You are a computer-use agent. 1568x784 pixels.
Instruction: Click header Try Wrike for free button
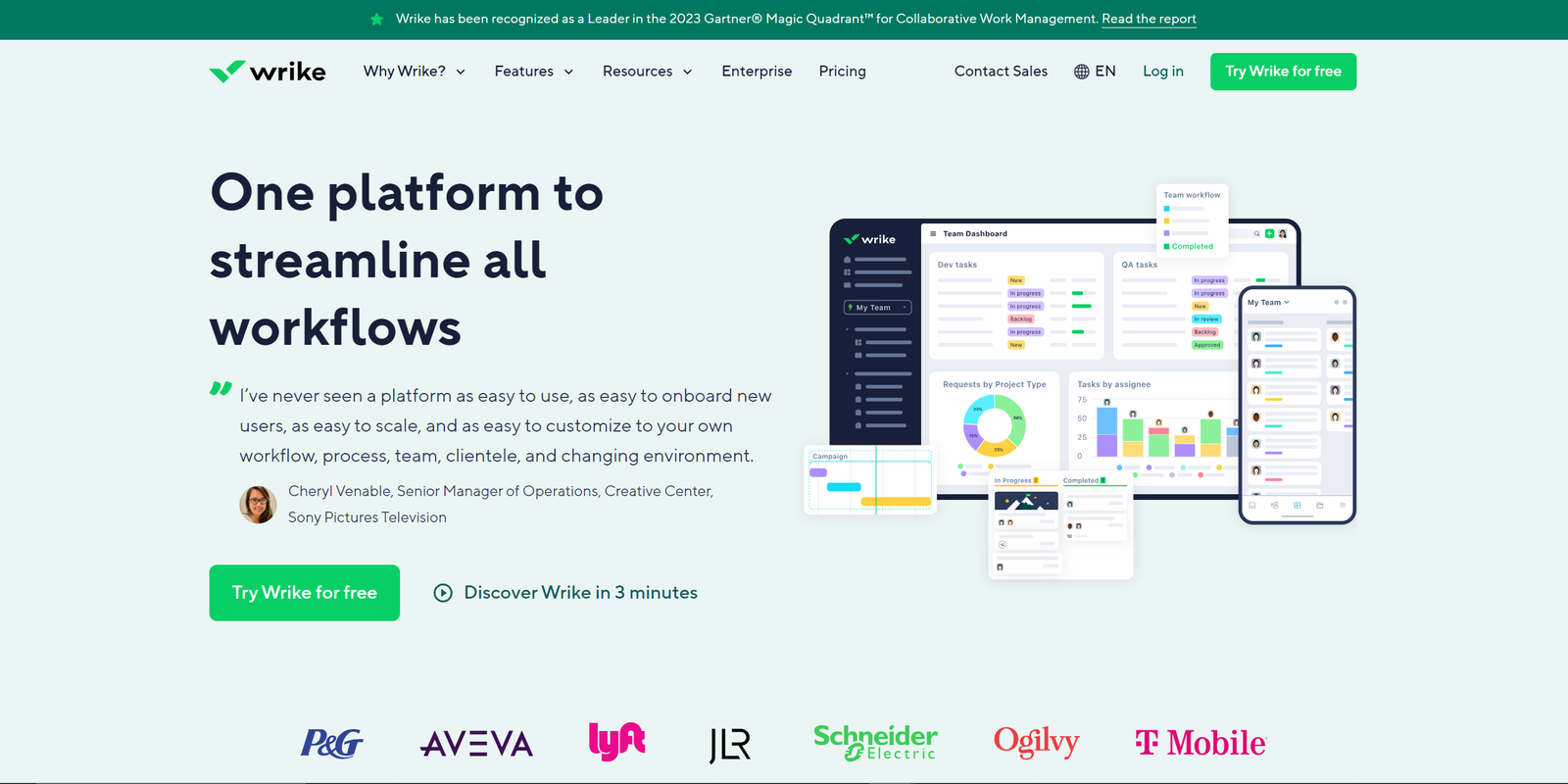(1283, 72)
